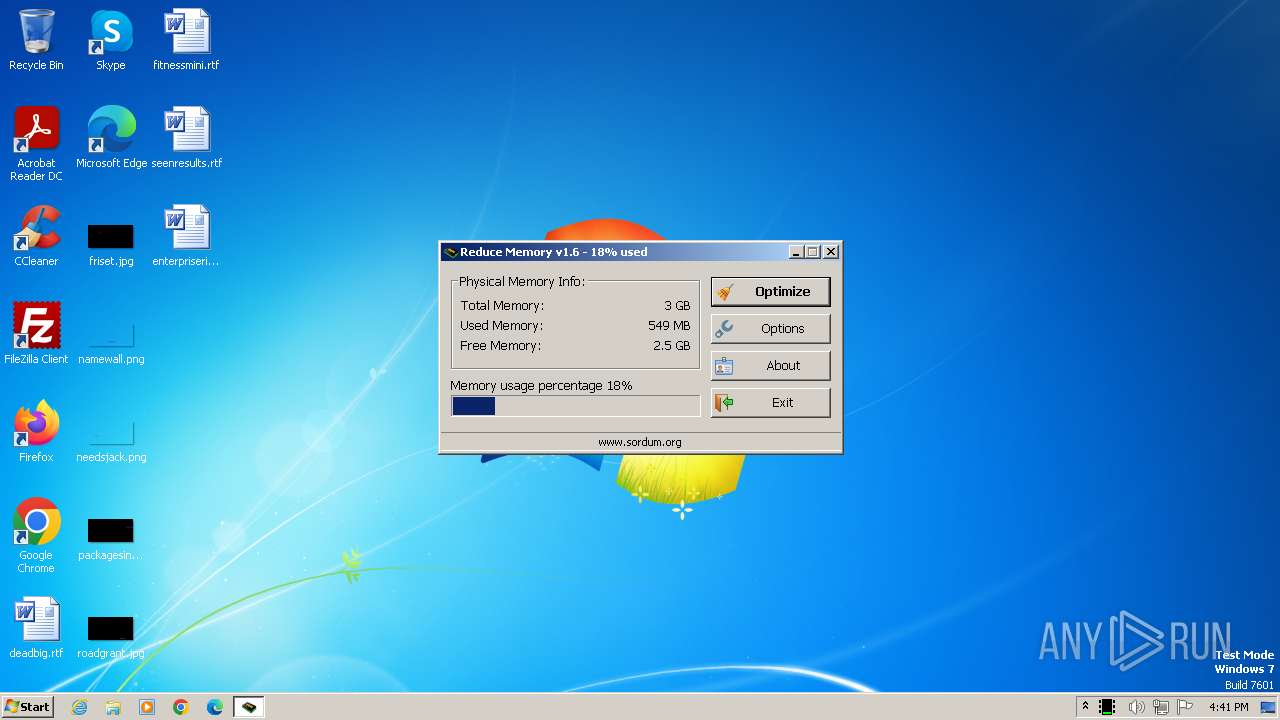Image resolution: width=1280 pixels, height=720 pixels.
Task: Select the packagesin... image file
Action: pyautogui.click(x=111, y=539)
